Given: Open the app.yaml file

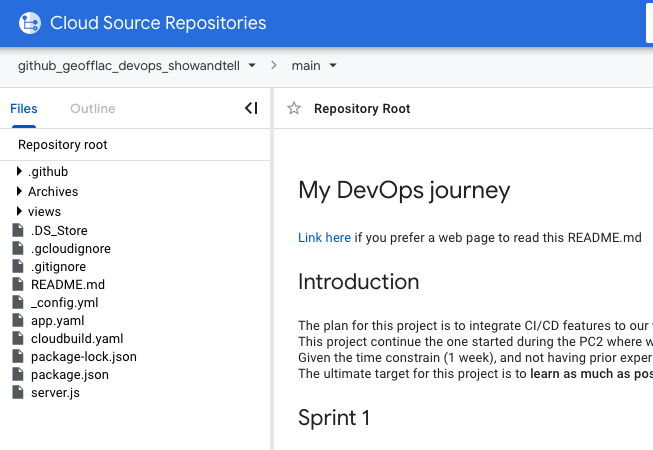Looking at the screenshot, I should pyautogui.click(x=57, y=321).
